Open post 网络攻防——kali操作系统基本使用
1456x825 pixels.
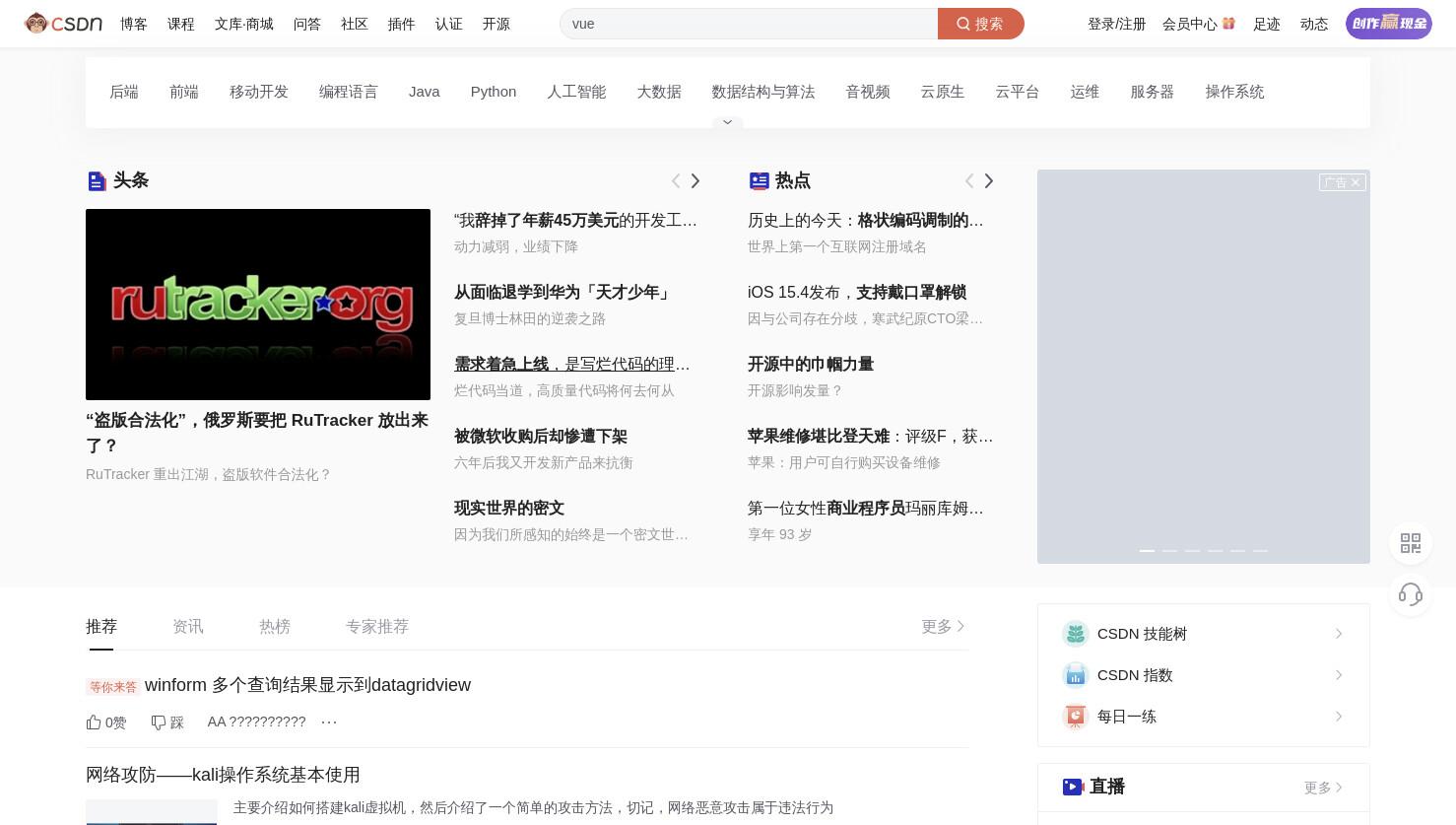(x=223, y=775)
